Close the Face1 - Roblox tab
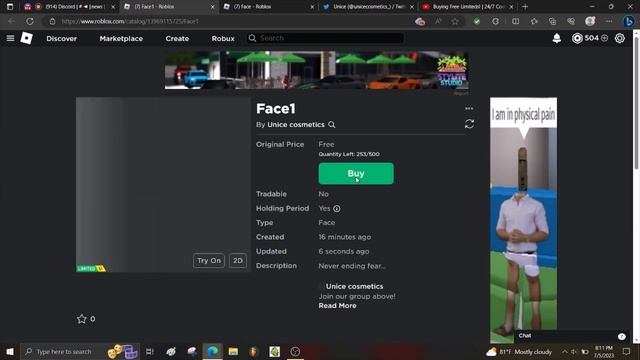The height and width of the screenshot is (360, 640). coord(212,7)
